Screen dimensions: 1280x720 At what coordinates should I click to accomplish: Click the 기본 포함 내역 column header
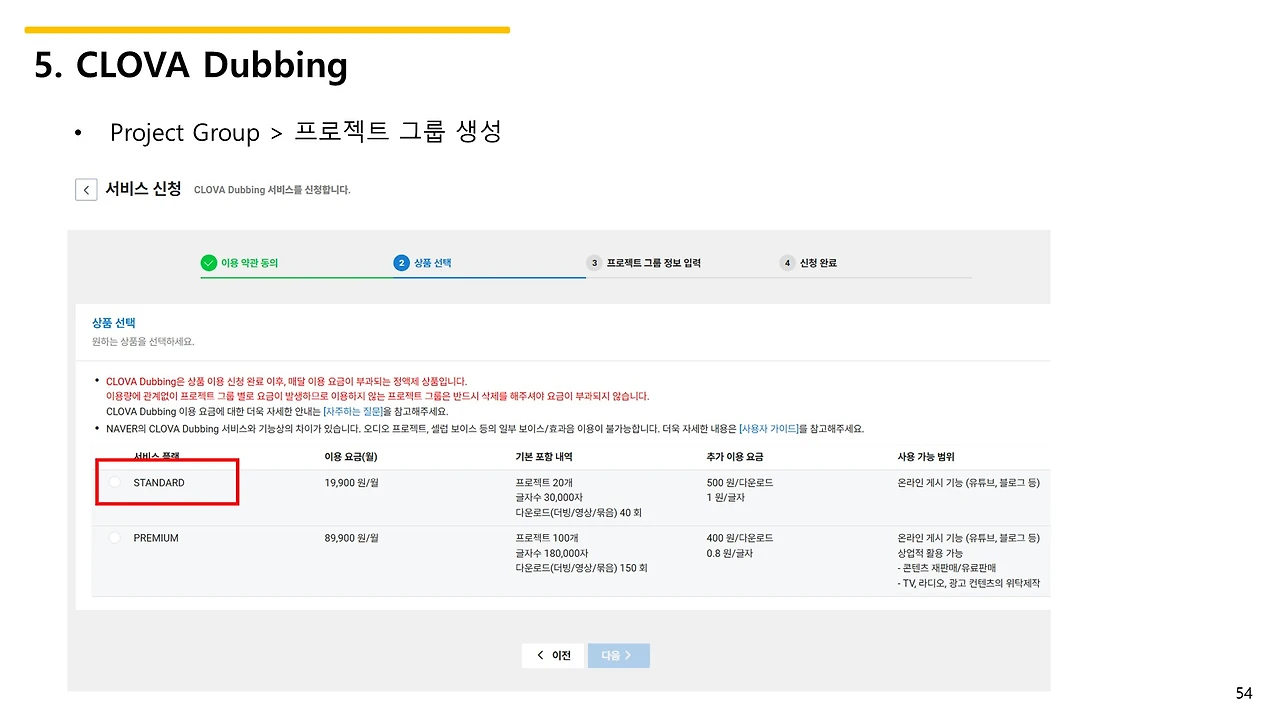[544, 457]
